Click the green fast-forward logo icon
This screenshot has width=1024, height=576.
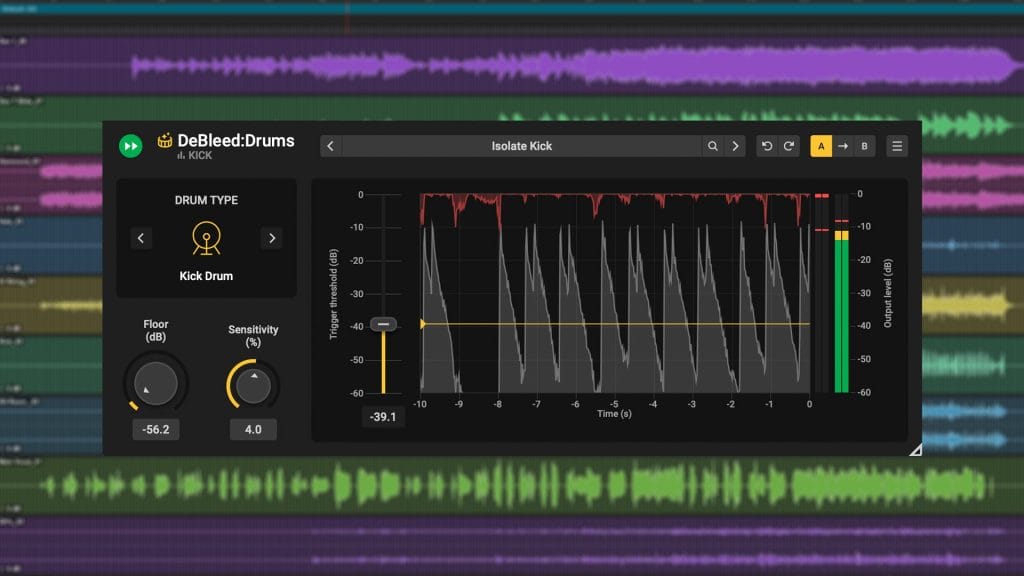pos(131,146)
